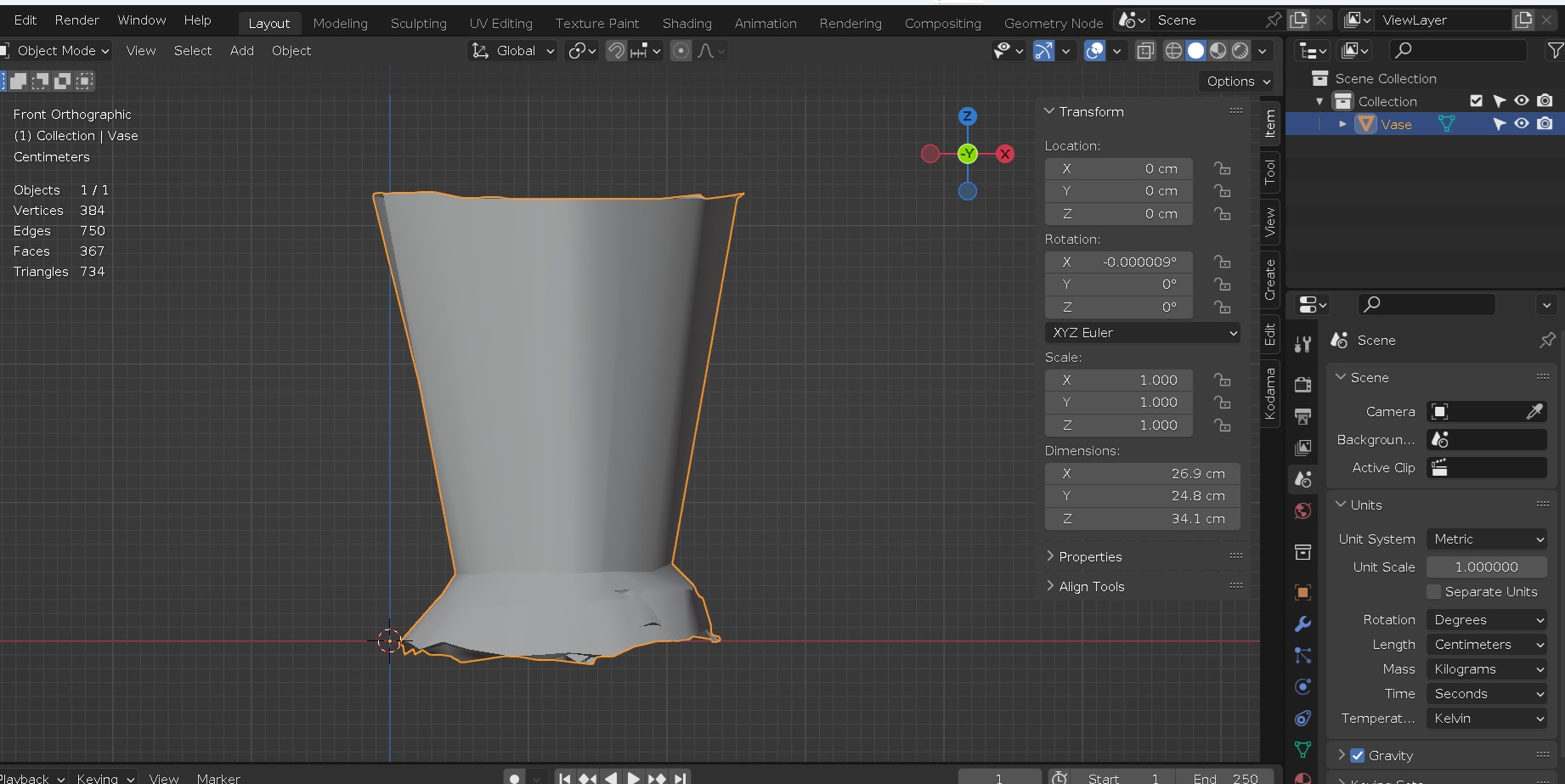Open the Physics properties tab icon
The width and height of the screenshot is (1565, 784).
pos(1302,686)
